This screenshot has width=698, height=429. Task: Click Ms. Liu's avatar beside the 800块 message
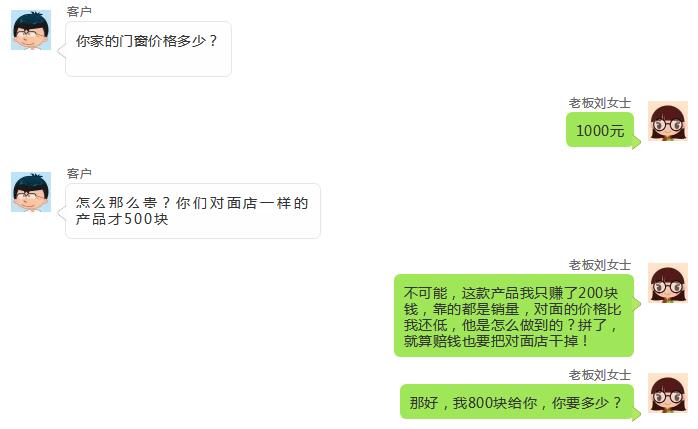(x=667, y=393)
